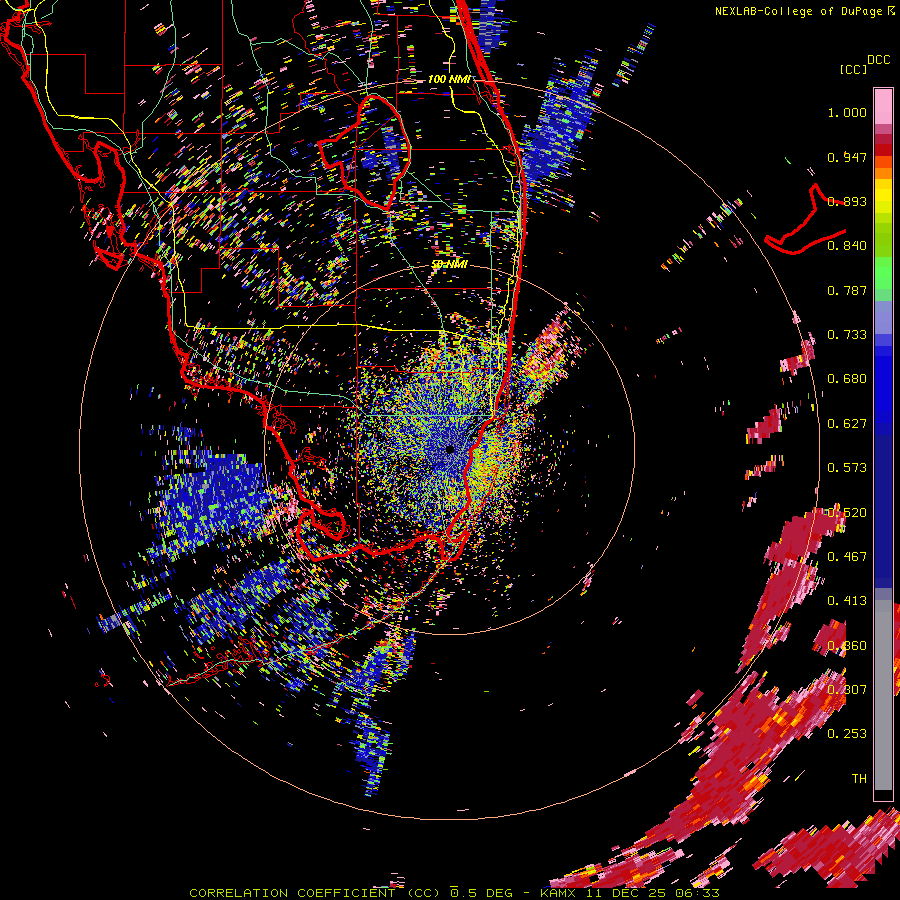
Task: Click the 0.947 scale value
Action: click(x=847, y=157)
